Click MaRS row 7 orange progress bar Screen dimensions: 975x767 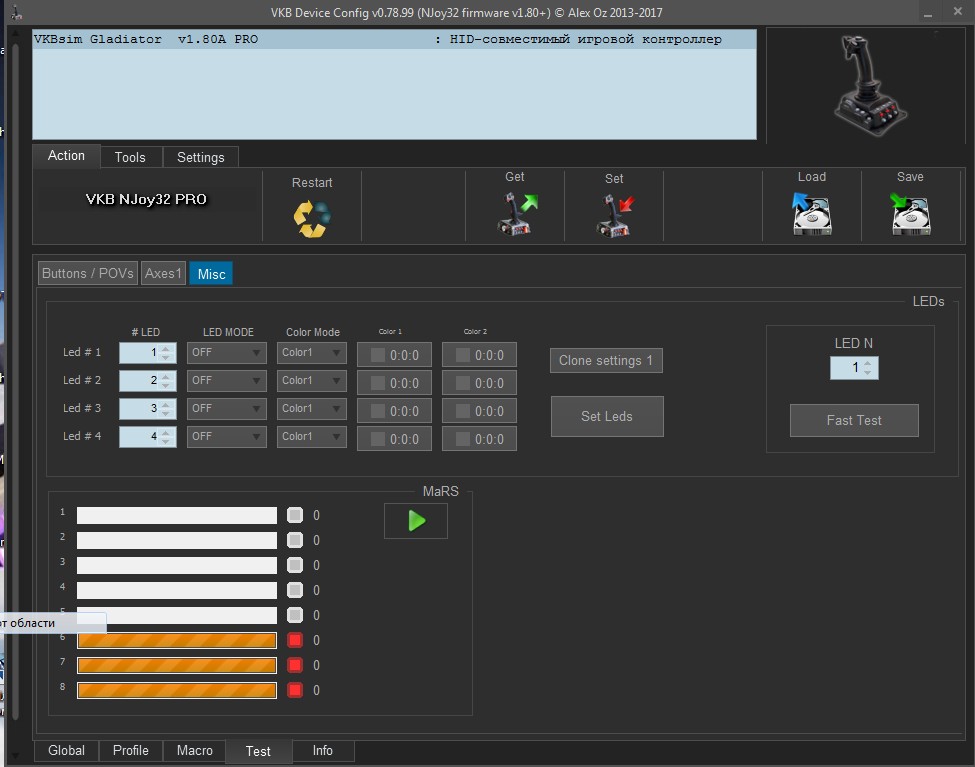coord(177,665)
